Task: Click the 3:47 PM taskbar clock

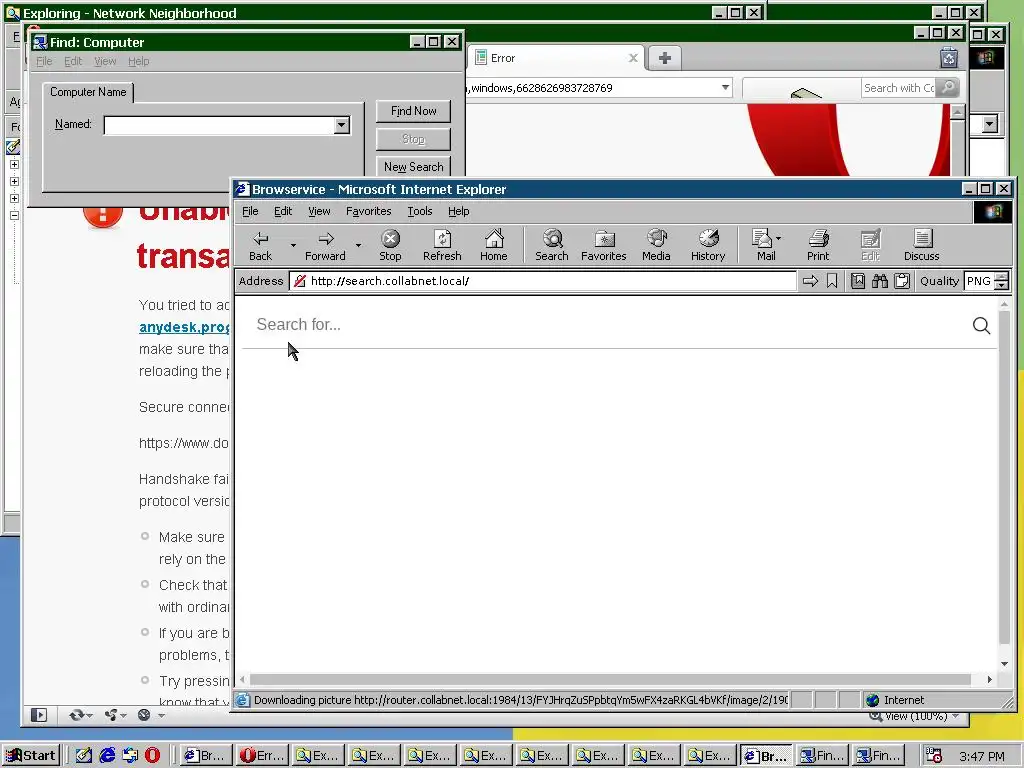Action: [982, 756]
